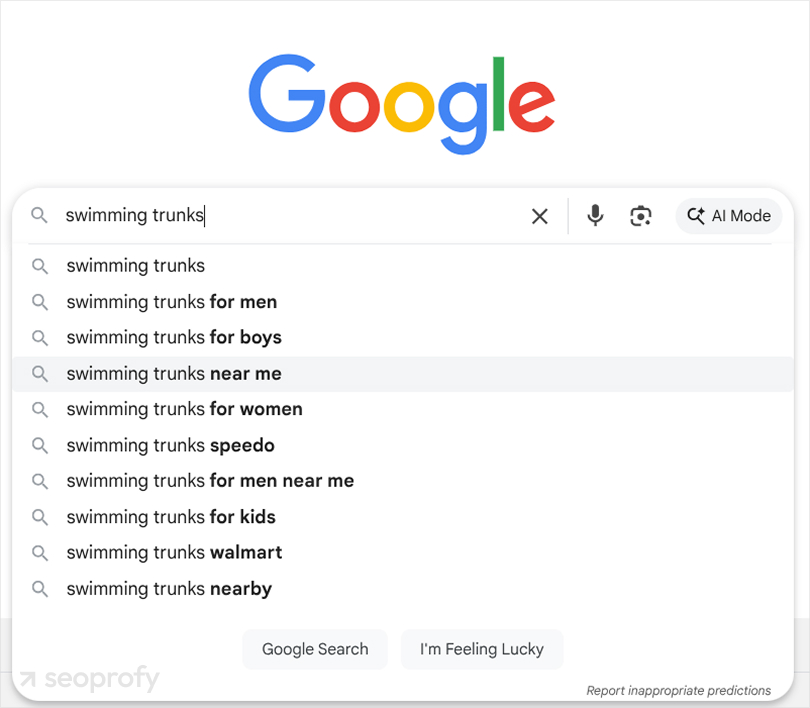
Task: Click the AI Mode button
Action: coord(728,216)
